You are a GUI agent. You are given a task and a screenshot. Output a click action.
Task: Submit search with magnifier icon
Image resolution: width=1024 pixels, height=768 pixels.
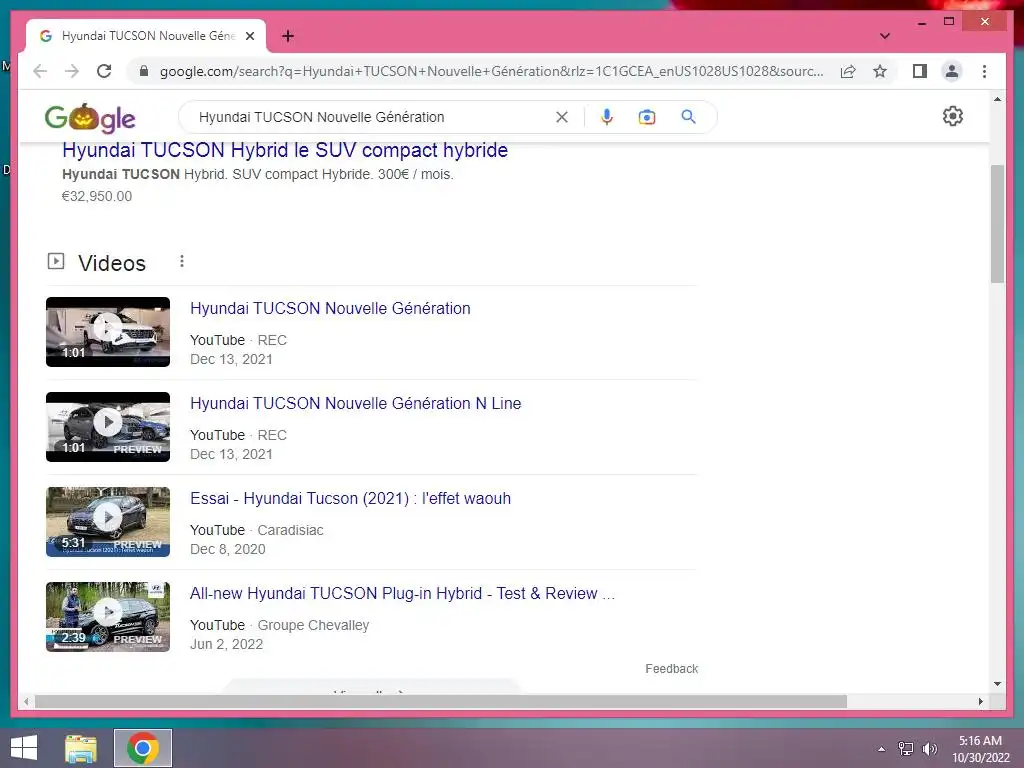click(688, 117)
